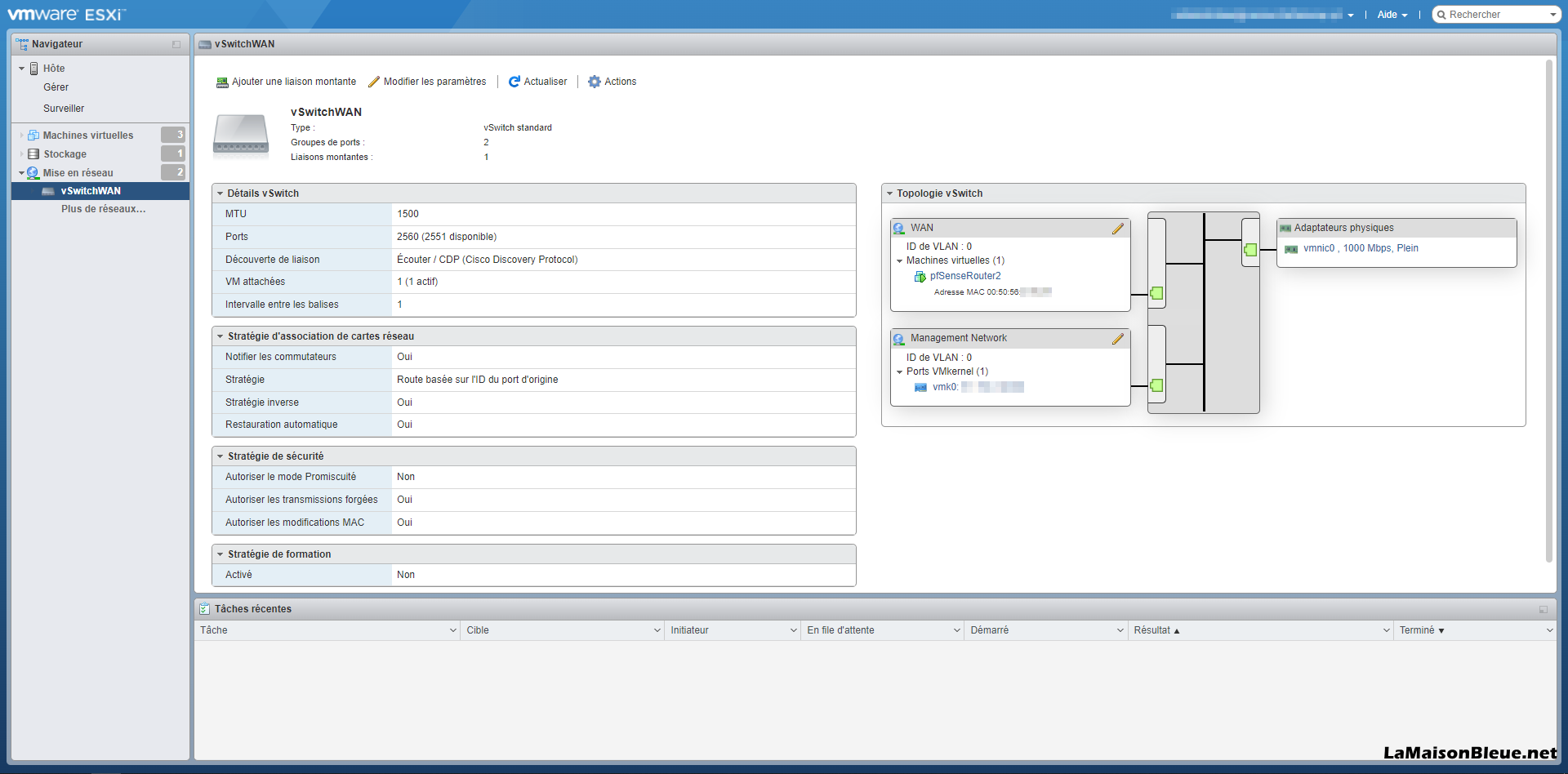Screen dimensions: 1568x774
Task: Expand the Stockage tree node
Action: (21, 154)
